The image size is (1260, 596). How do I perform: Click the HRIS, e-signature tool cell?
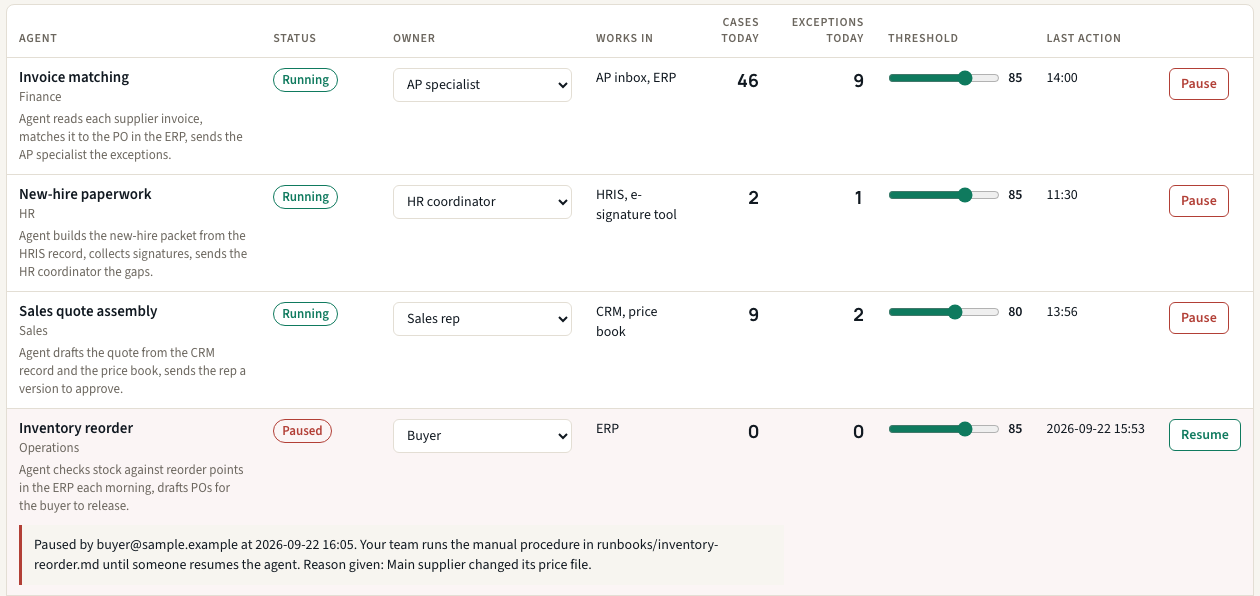pyautogui.click(x=636, y=204)
